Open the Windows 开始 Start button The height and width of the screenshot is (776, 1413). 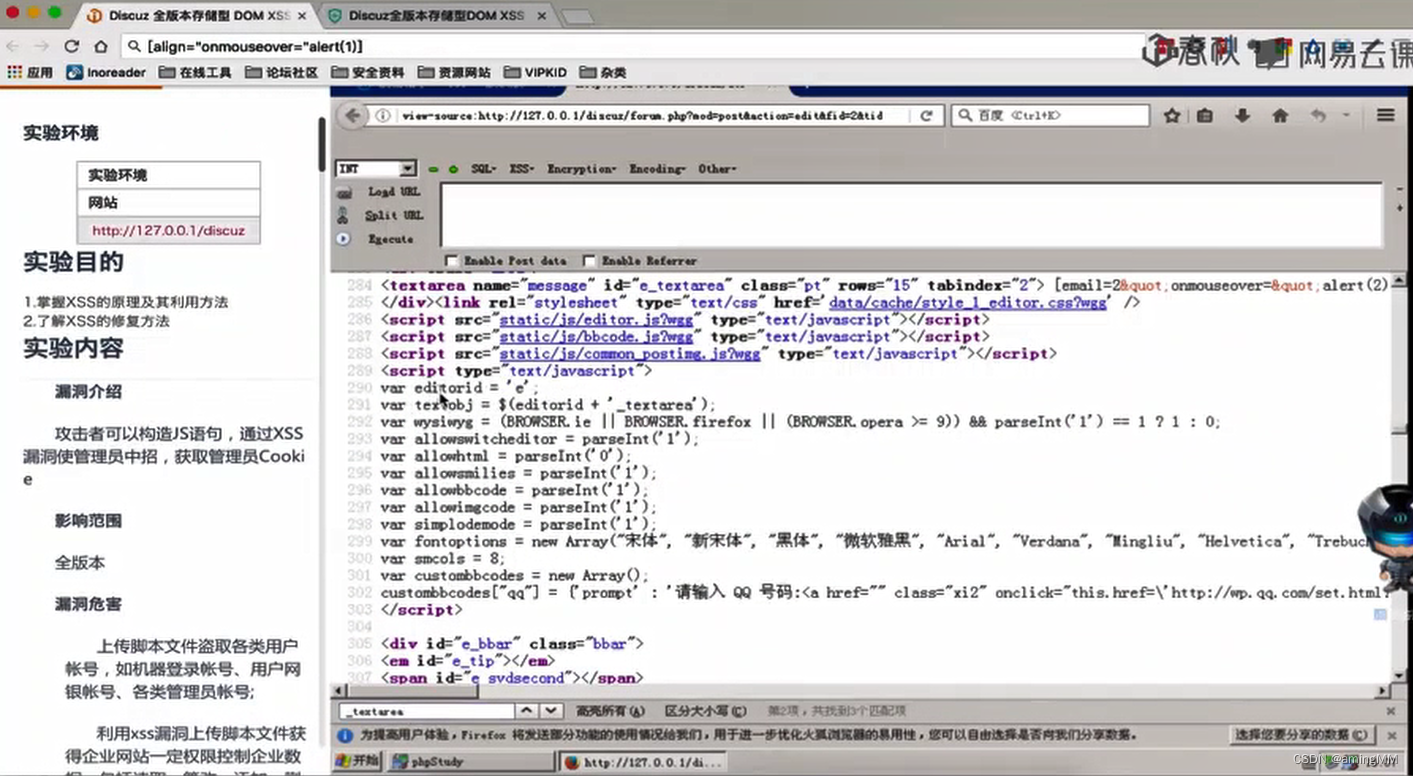(x=357, y=761)
